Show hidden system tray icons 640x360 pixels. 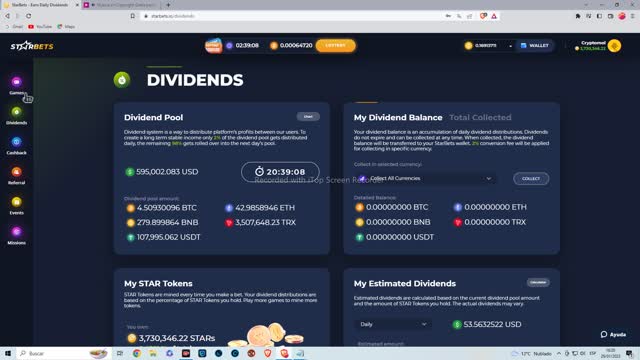click(558, 353)
